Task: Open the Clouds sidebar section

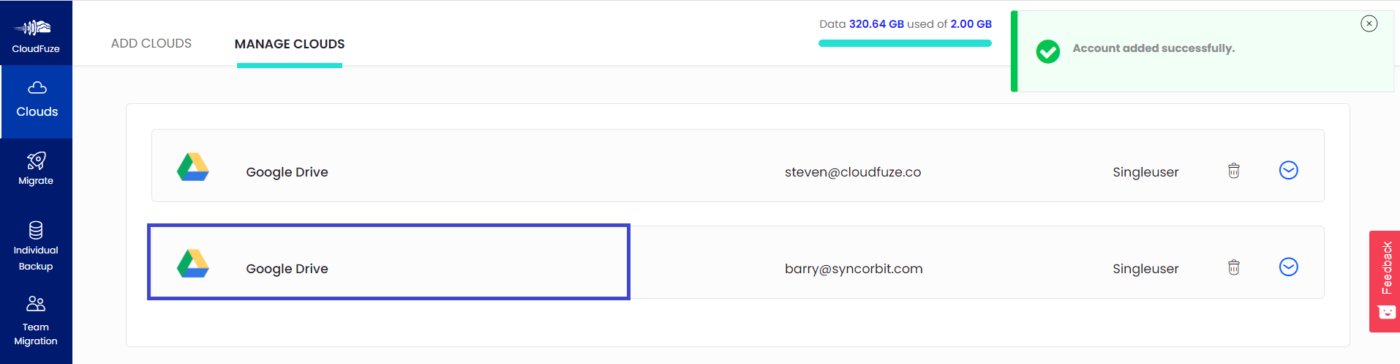Action: coord(37,101)
